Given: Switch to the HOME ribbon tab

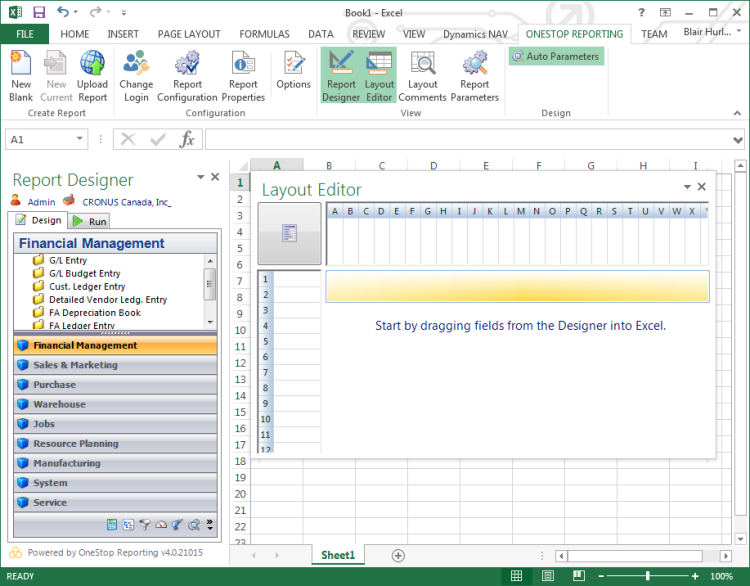Looking at the screenshot, I should pyautogui.click(x=75, y=34).
